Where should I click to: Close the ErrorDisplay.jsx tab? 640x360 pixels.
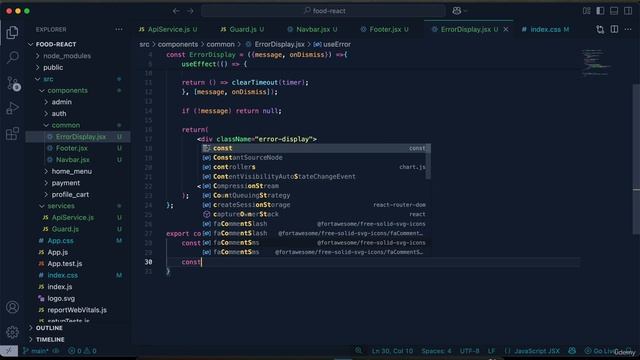click(x=506, y=29)
